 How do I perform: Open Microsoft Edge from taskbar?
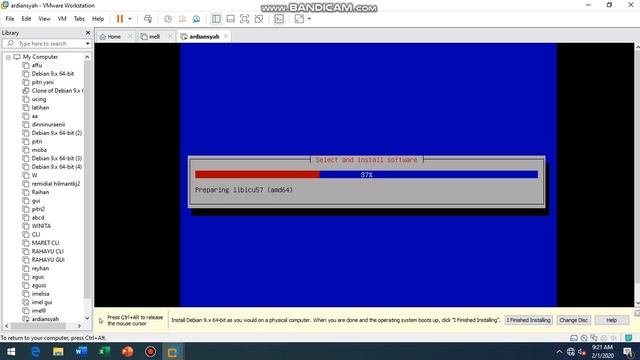click(36, 351)
